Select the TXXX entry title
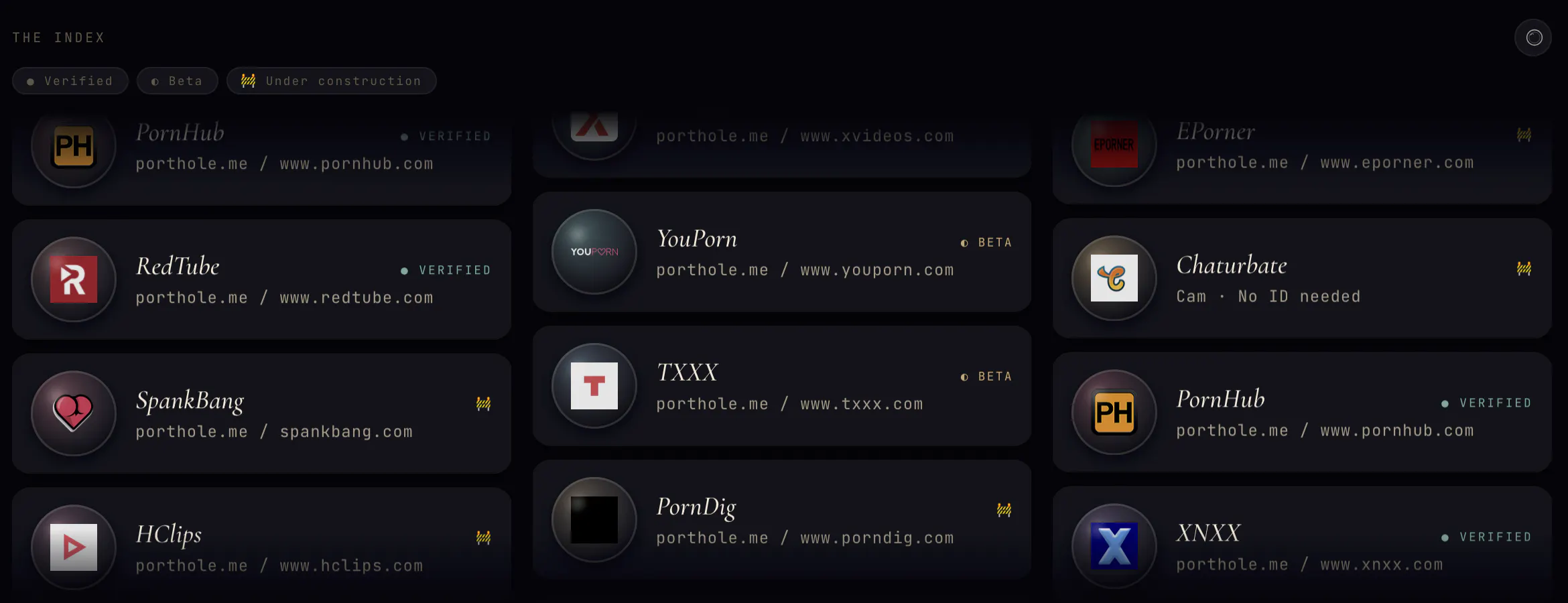The height and width of the screenshot is (603, 1568). click(x=687, y=373)
